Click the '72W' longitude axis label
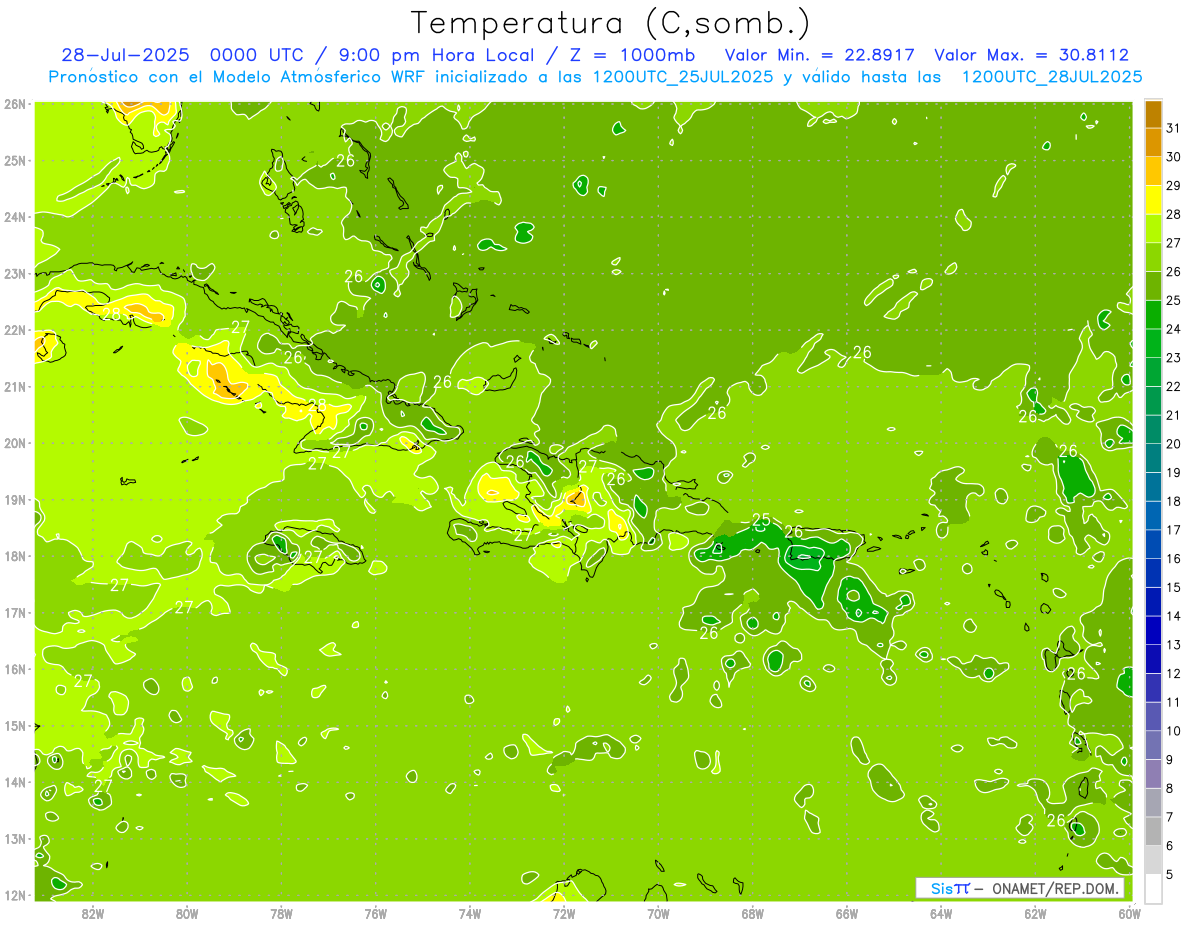The width and height of the screenshot is (1200, 927). [x=564, y=913]
